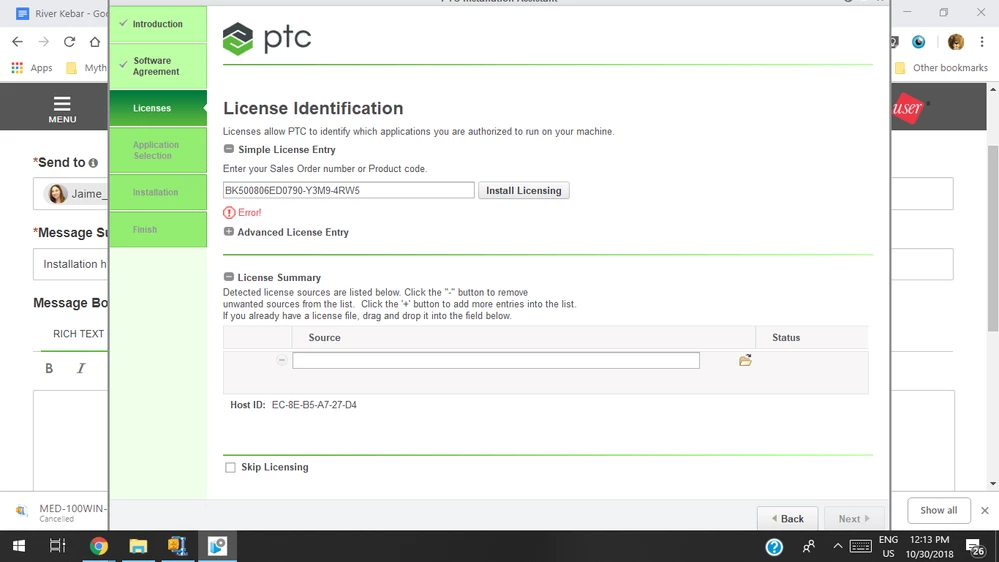The image size is (999, 562).
Task: Go Back to the previous installer step
Action: 787,519
